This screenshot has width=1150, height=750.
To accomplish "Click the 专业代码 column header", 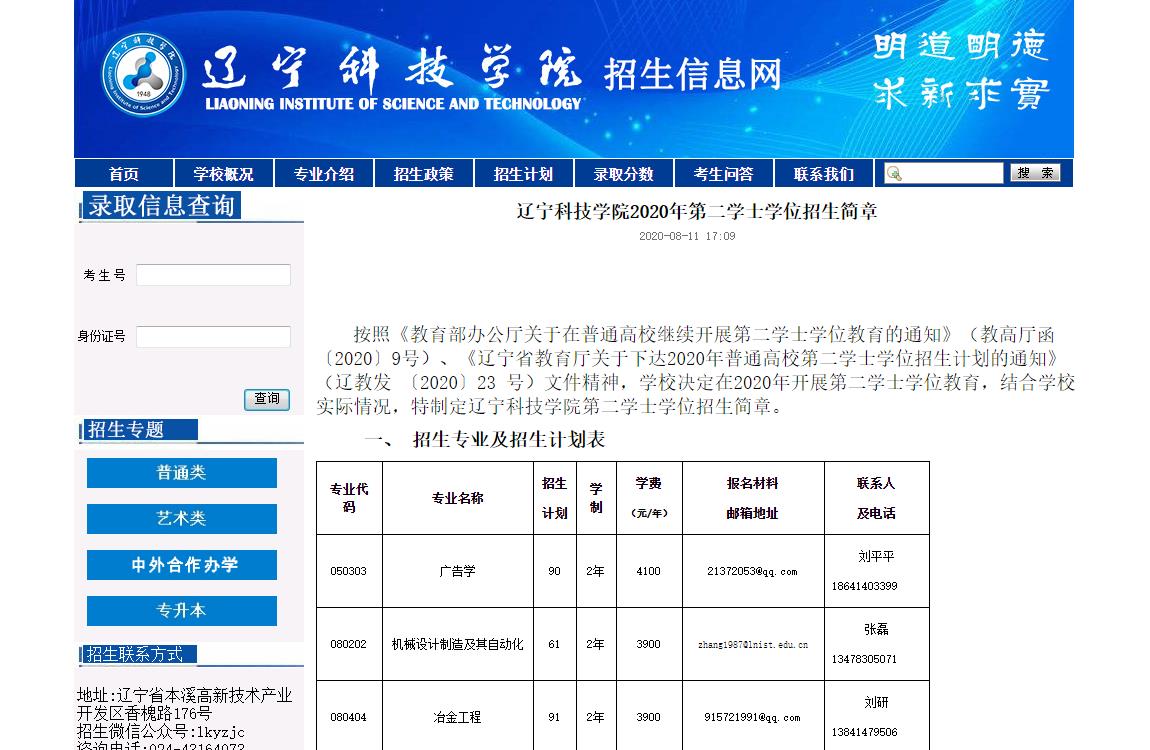I will pyautogui.click(x=349, y=498).
